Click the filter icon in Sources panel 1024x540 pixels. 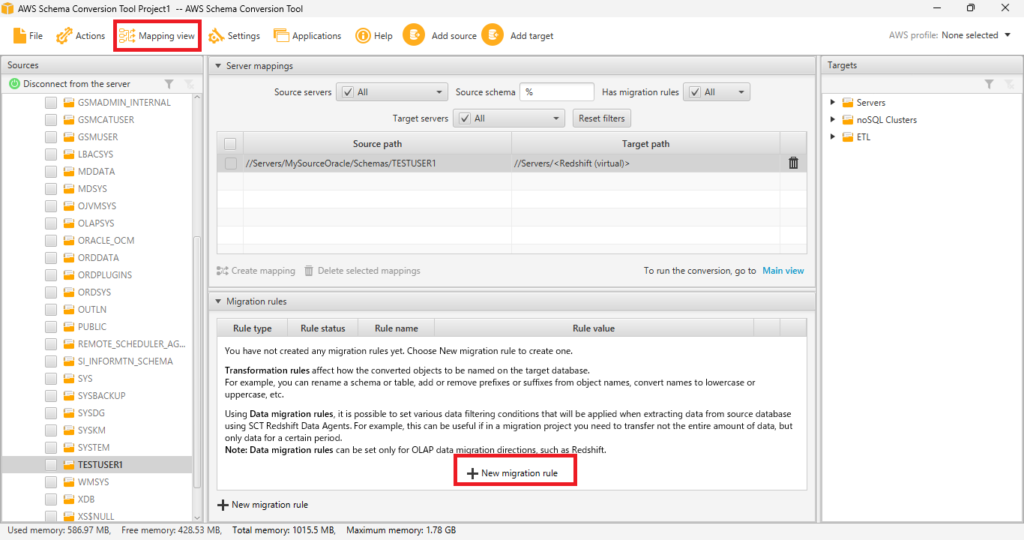coord(169,84)
